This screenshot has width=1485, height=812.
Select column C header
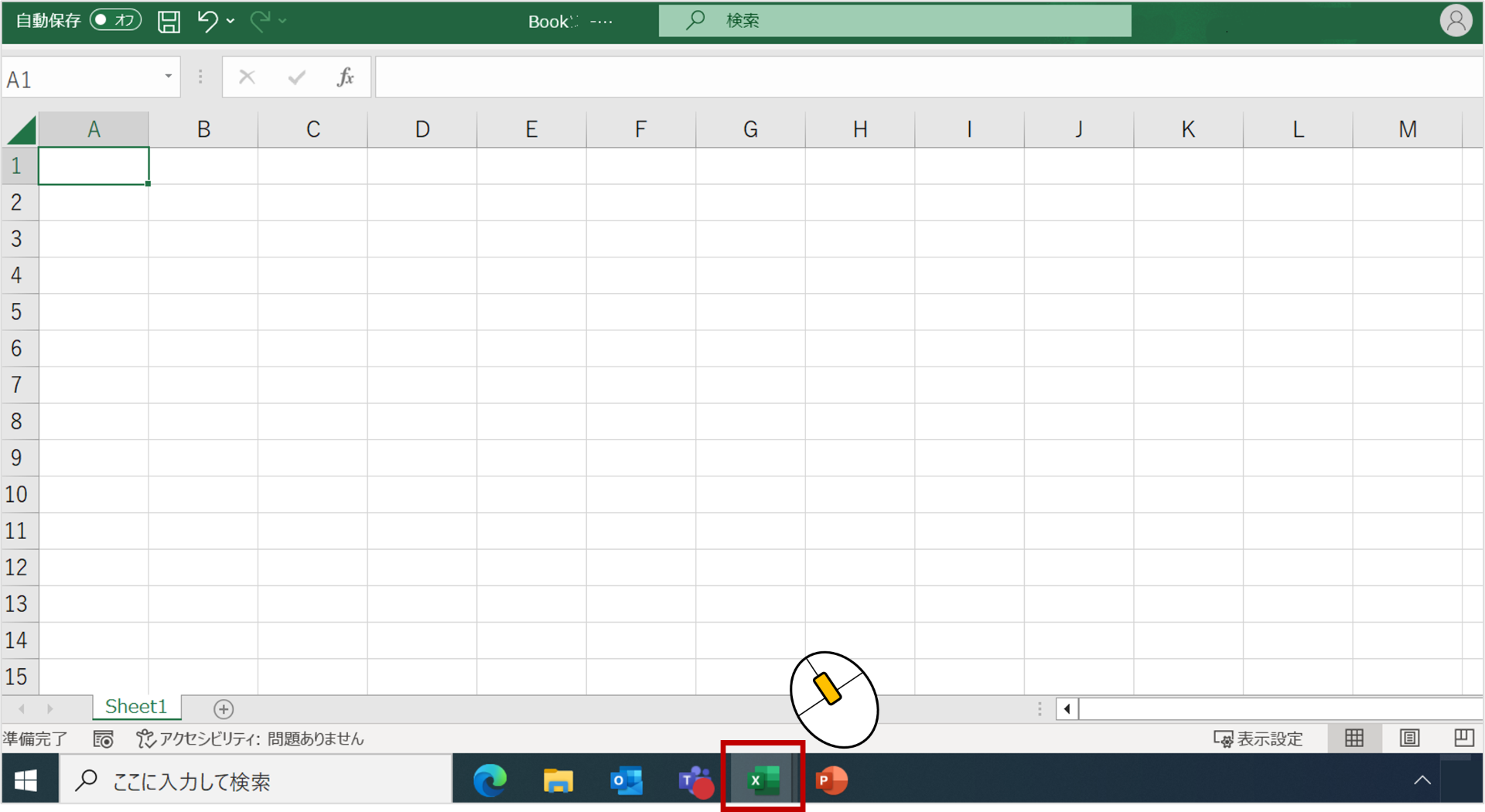click(x=312, y=129)
